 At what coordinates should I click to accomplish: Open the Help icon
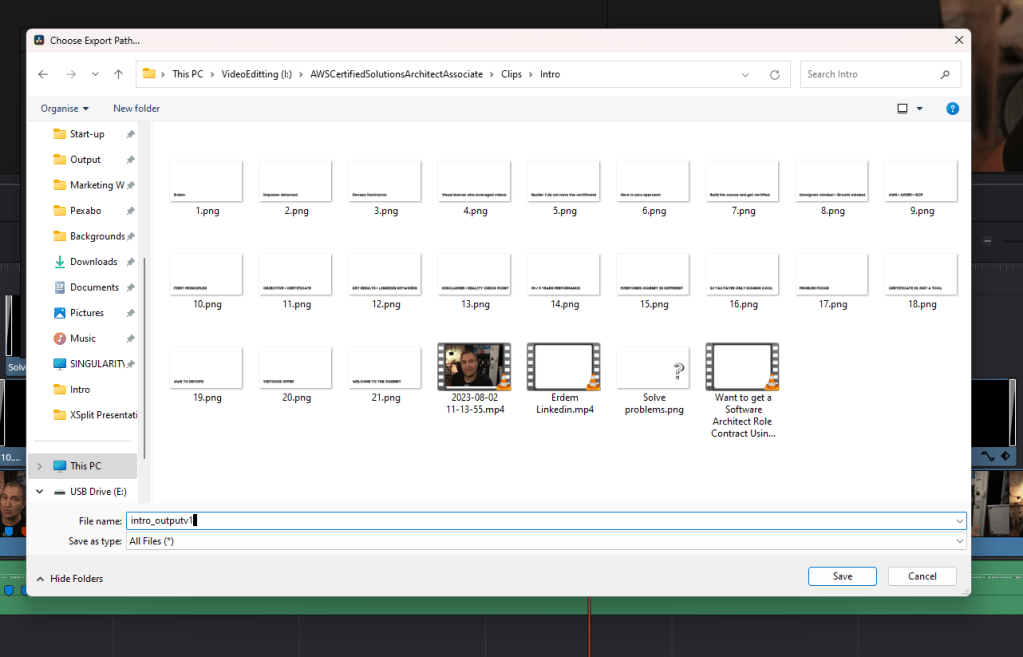(x=953, y=108)
